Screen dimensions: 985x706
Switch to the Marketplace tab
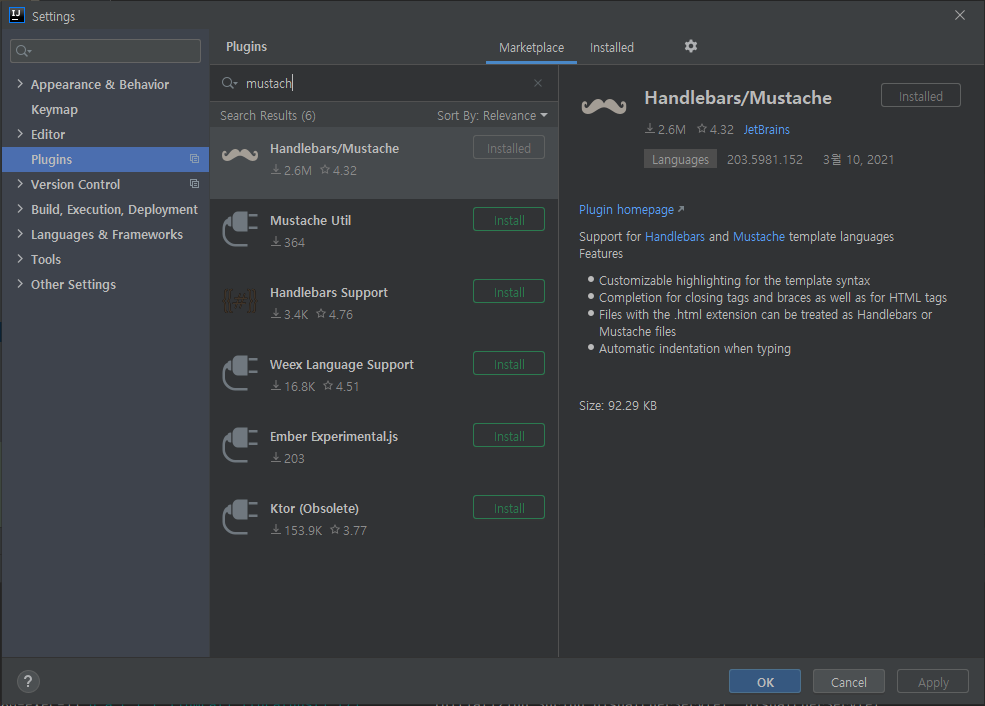pos(531,48)
